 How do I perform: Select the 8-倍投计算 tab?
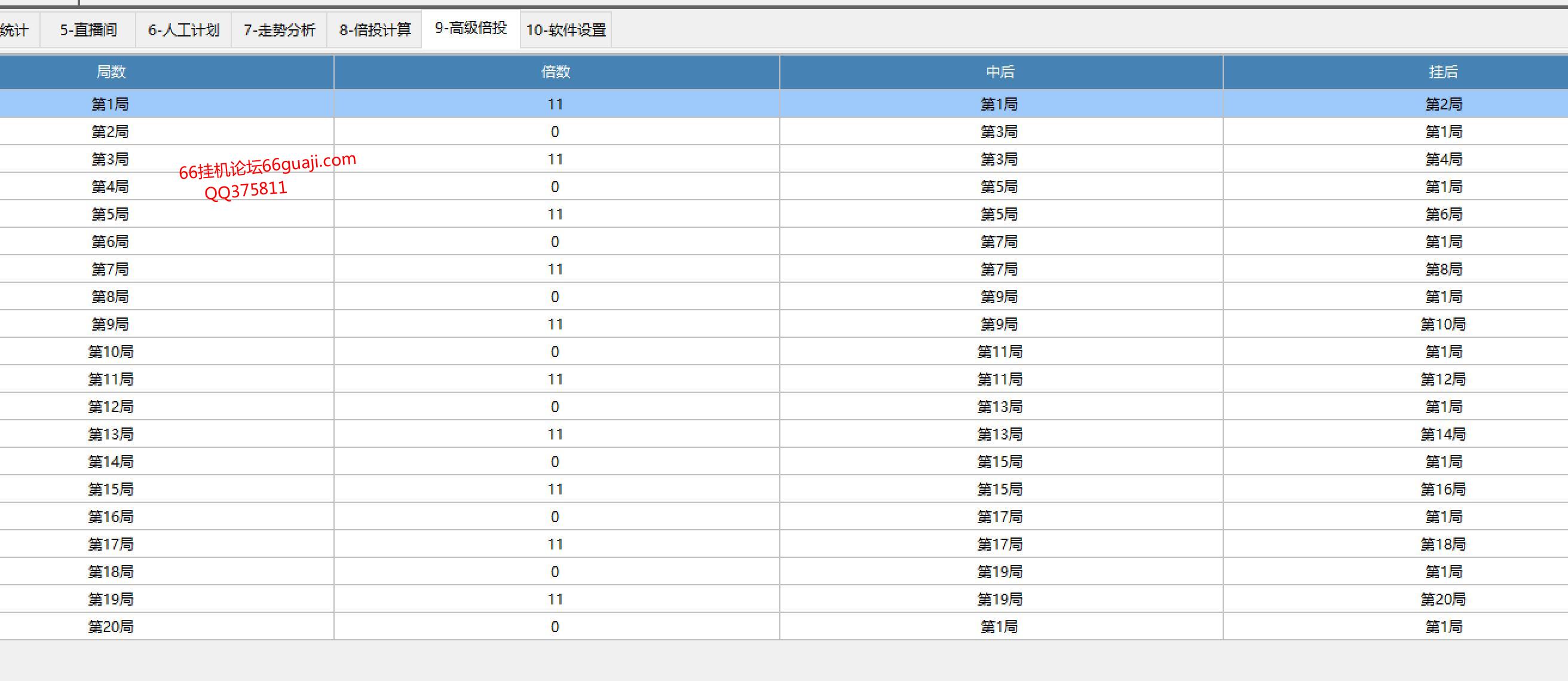tap(375, 30)
